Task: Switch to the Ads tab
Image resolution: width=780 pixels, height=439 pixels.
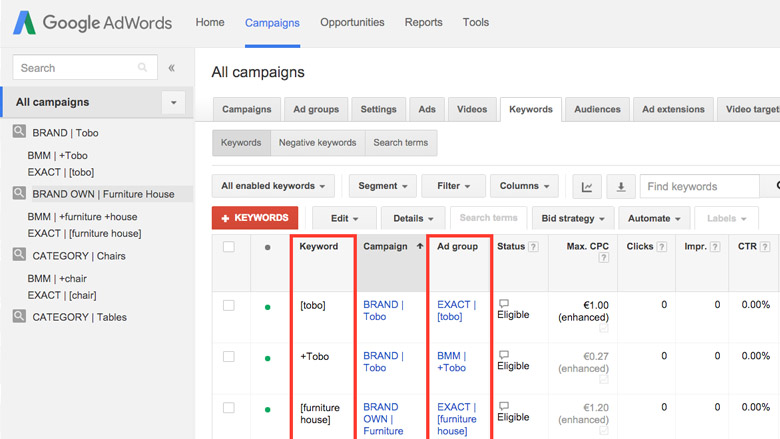Action: pyautogui.click(x=427, y=109)
